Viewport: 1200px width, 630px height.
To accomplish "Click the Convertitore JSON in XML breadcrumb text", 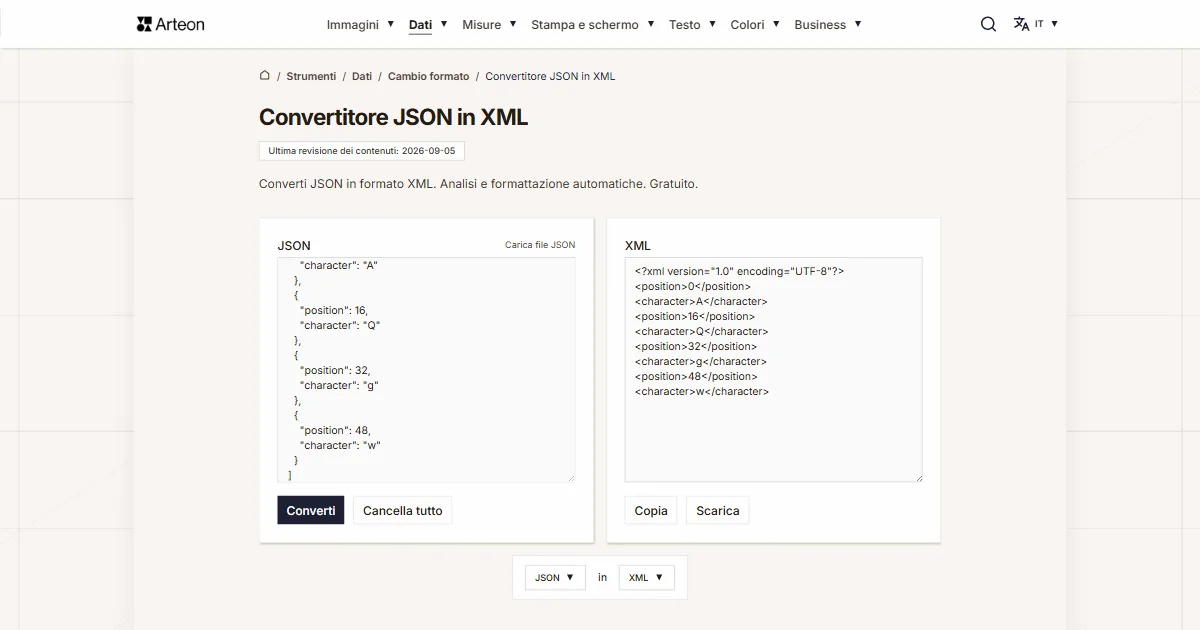I will pos(550,76).
